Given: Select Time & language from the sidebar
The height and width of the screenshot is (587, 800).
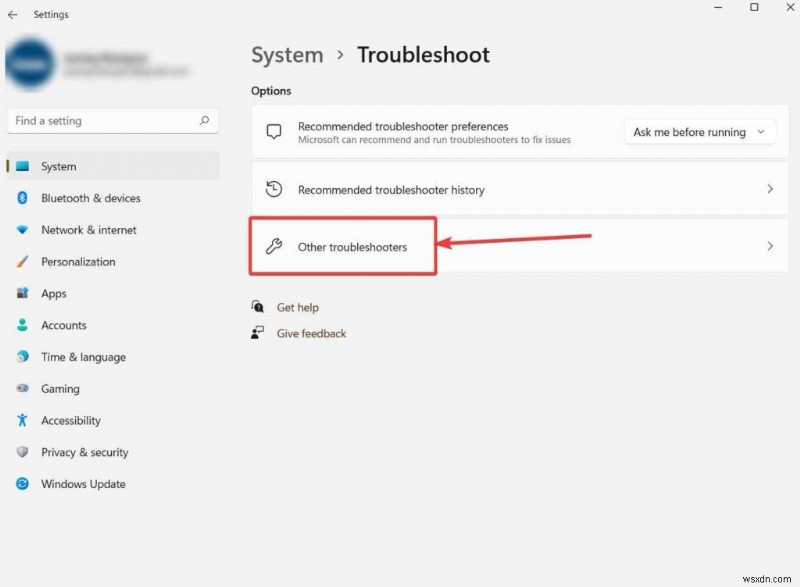Looking at the screenshot, I should point(22,357).
